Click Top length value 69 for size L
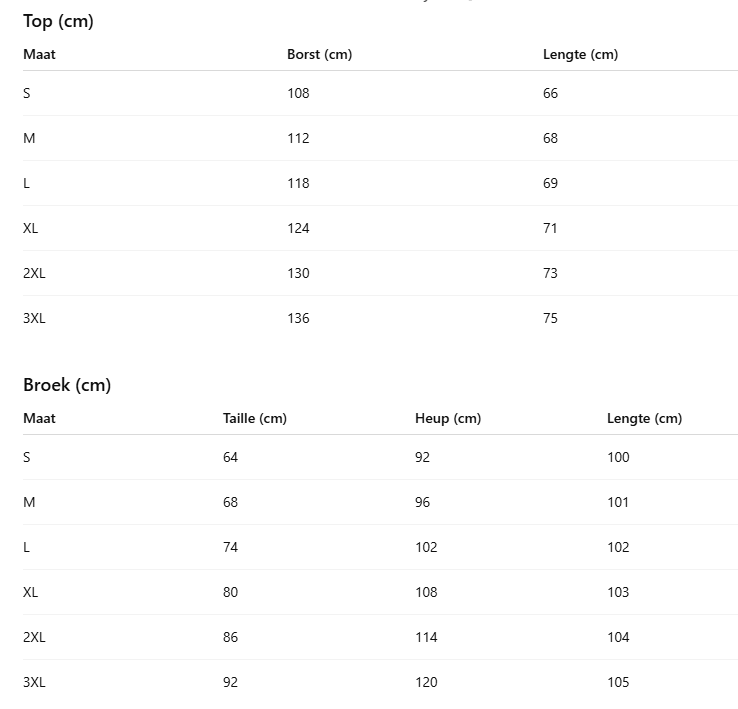This screenshot has height=709, width=738. tap(550, 183)
